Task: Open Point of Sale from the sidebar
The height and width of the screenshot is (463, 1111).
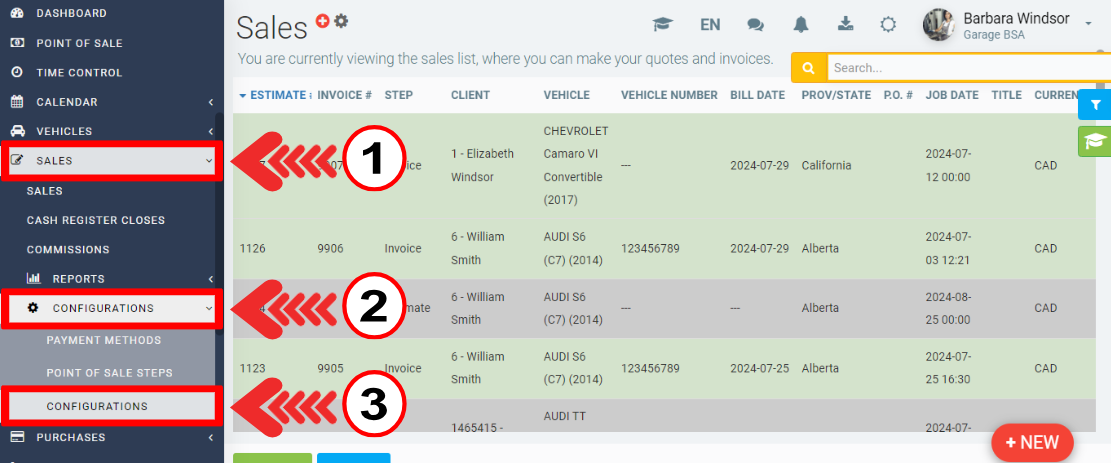Action: (x=78, y=43)
